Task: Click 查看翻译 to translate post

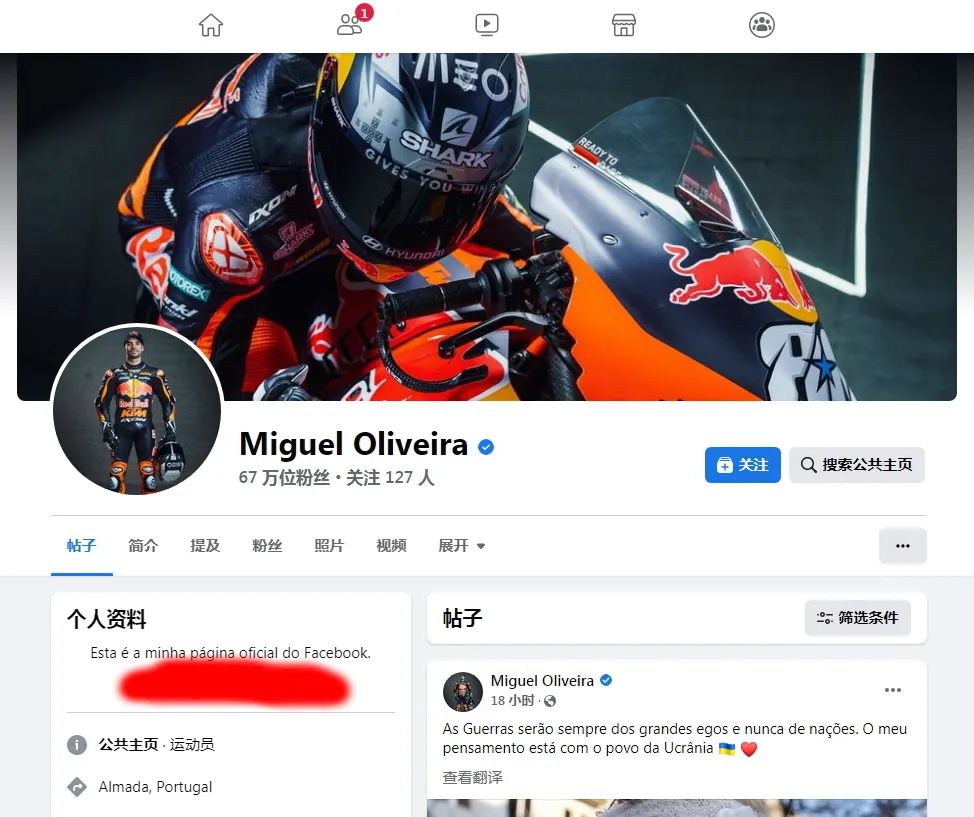Action: click(x=473, y=777)
